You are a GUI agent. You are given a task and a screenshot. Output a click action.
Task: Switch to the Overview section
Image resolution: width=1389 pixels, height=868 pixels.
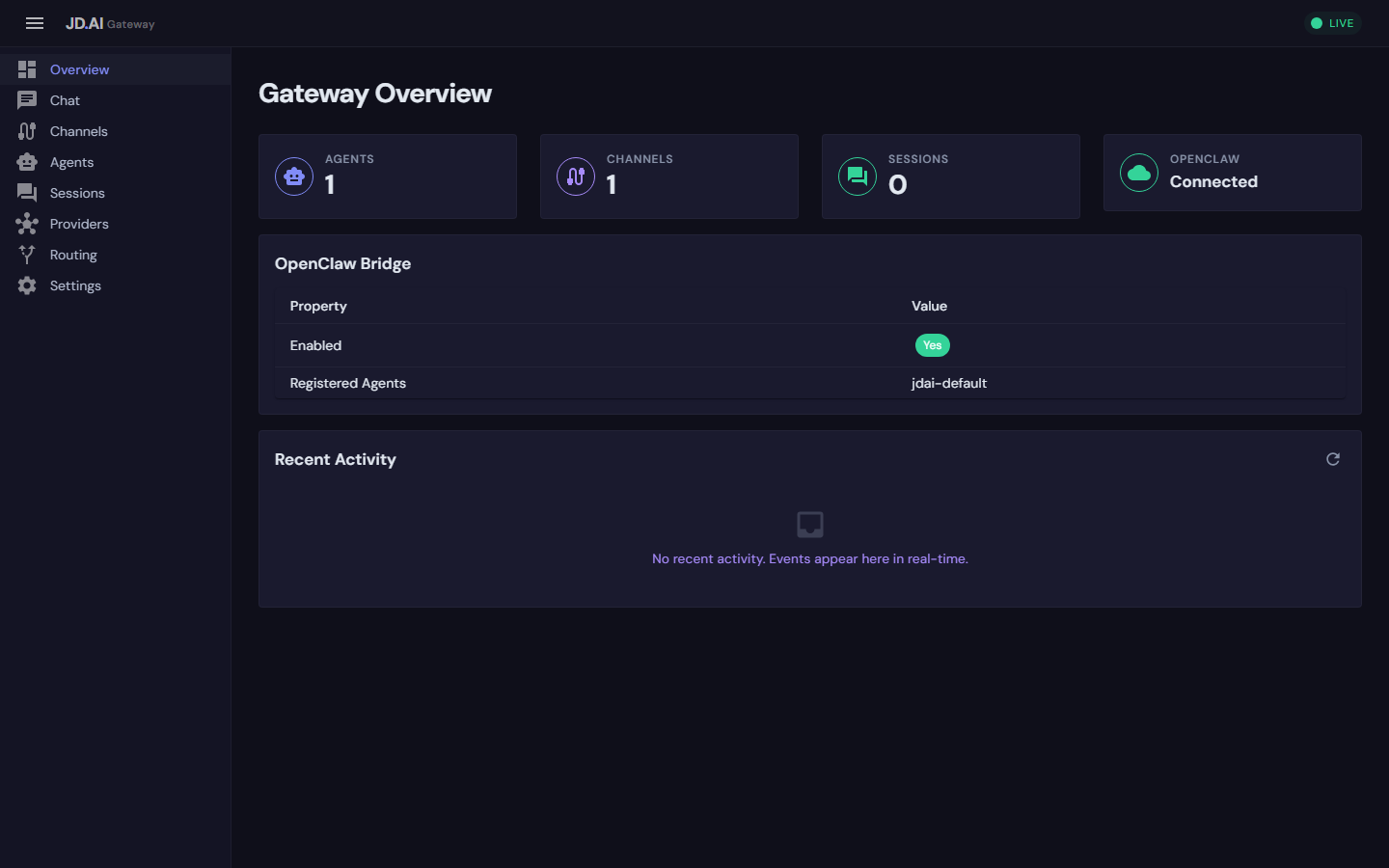pos(79,69)
